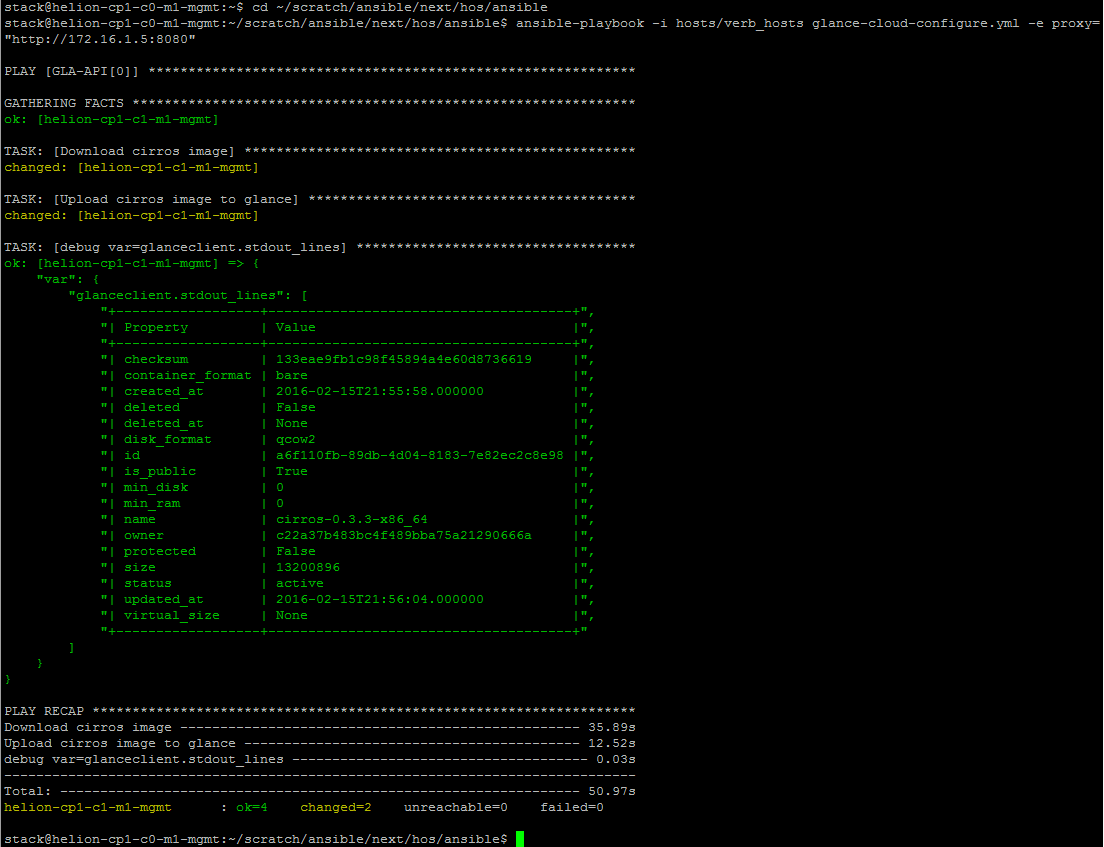Click the status value active
Image resolution: width=1104 pixels, height=847 pixels.
[x=299, y=583]
